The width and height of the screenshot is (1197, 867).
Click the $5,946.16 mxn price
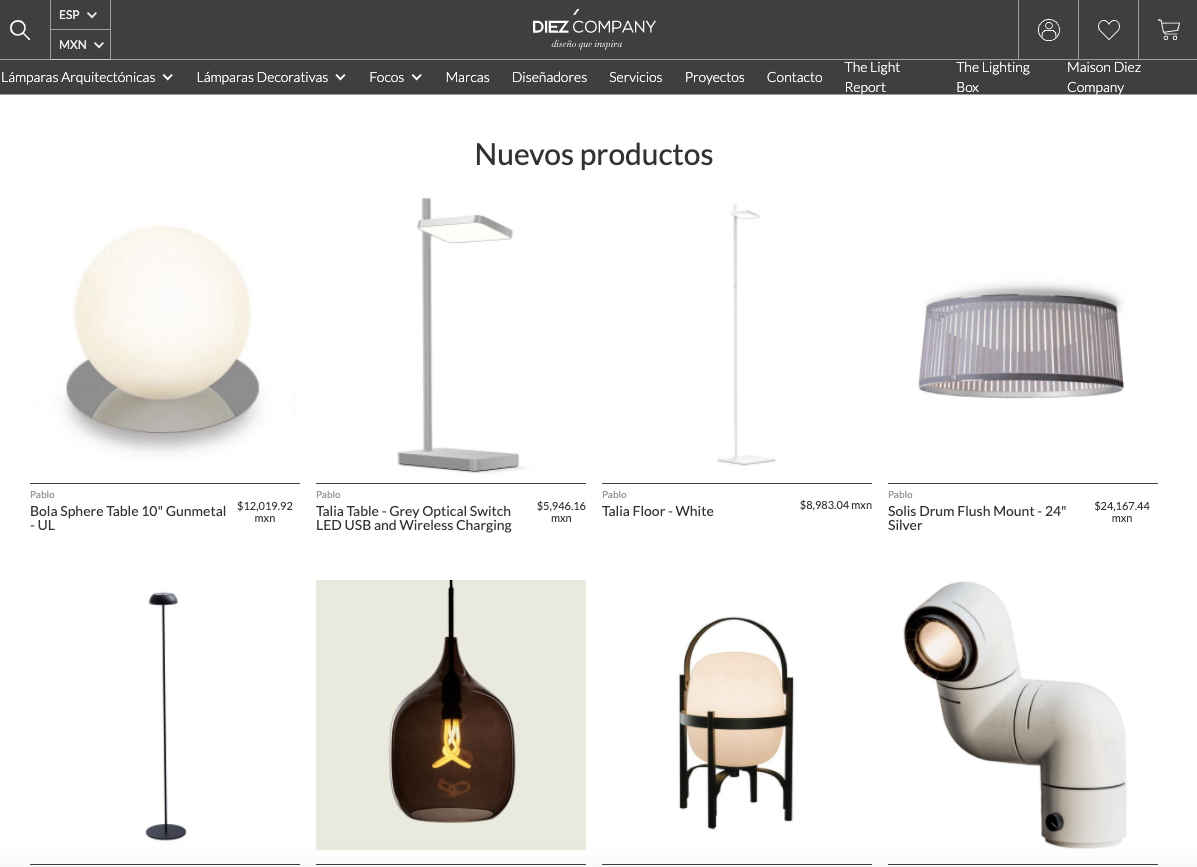(561, 512)
